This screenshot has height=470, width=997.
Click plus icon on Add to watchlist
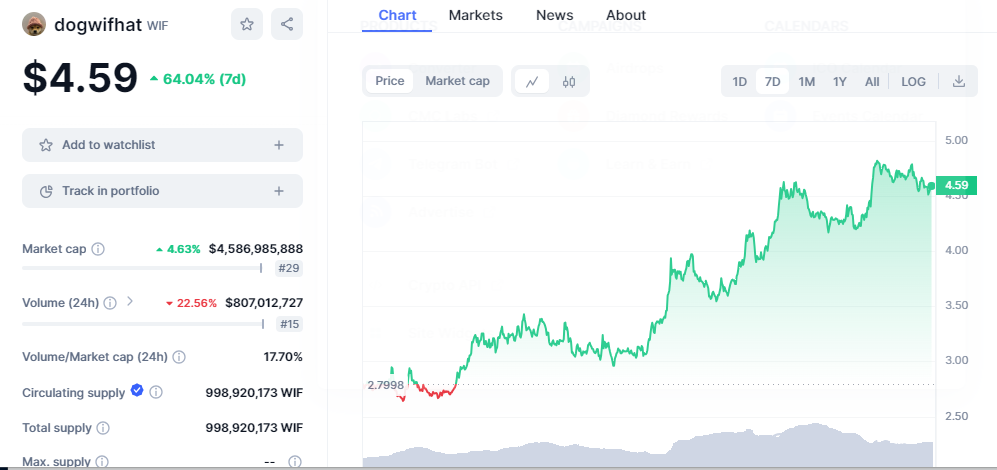278,145
